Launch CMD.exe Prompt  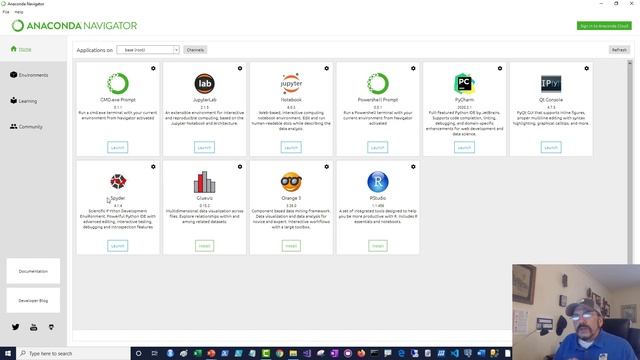tap(118, 147)
